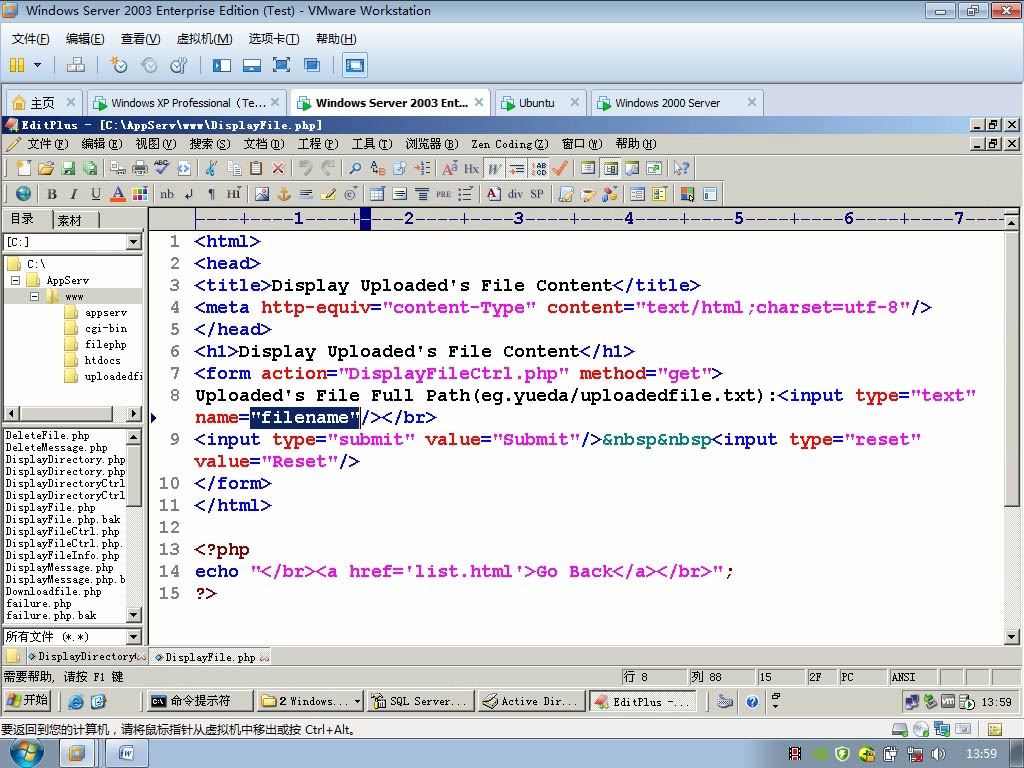Insert a non-breaking space with nb icon
The width and height of the screenshot is (1024, 768).
(x=167, y=194)
